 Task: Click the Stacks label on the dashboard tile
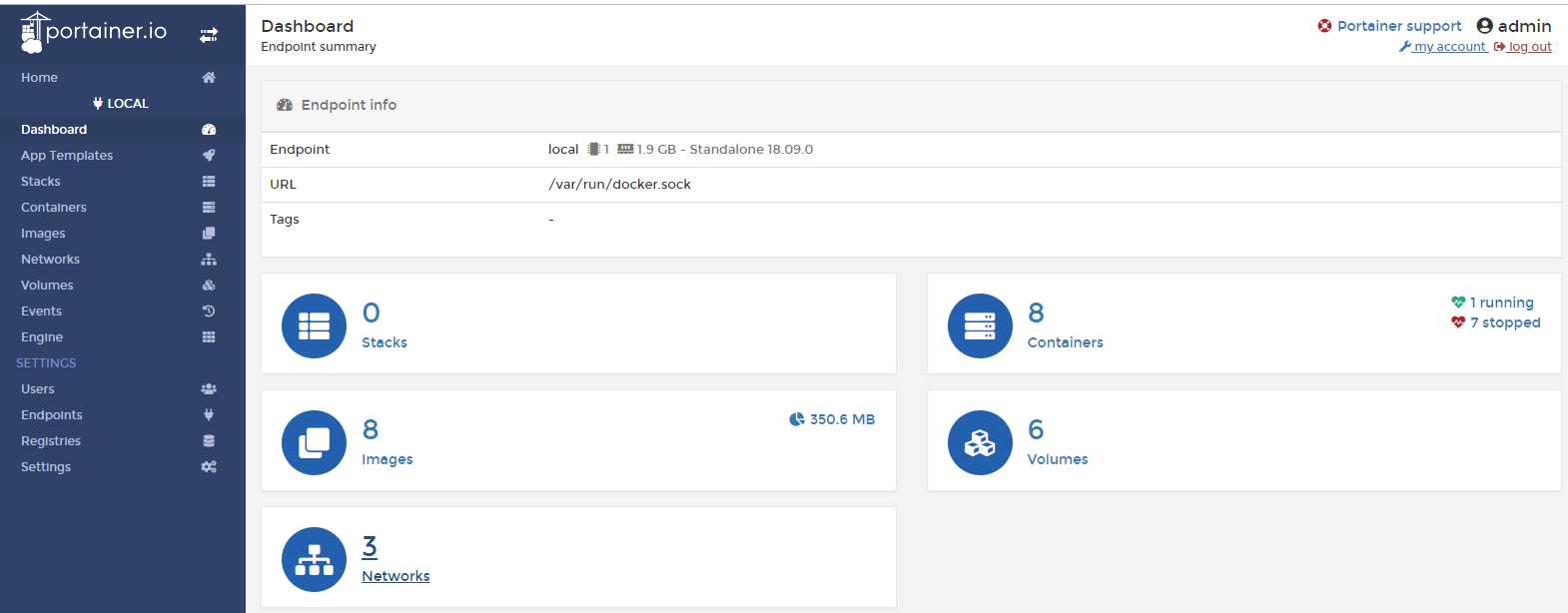pos(385,342)
